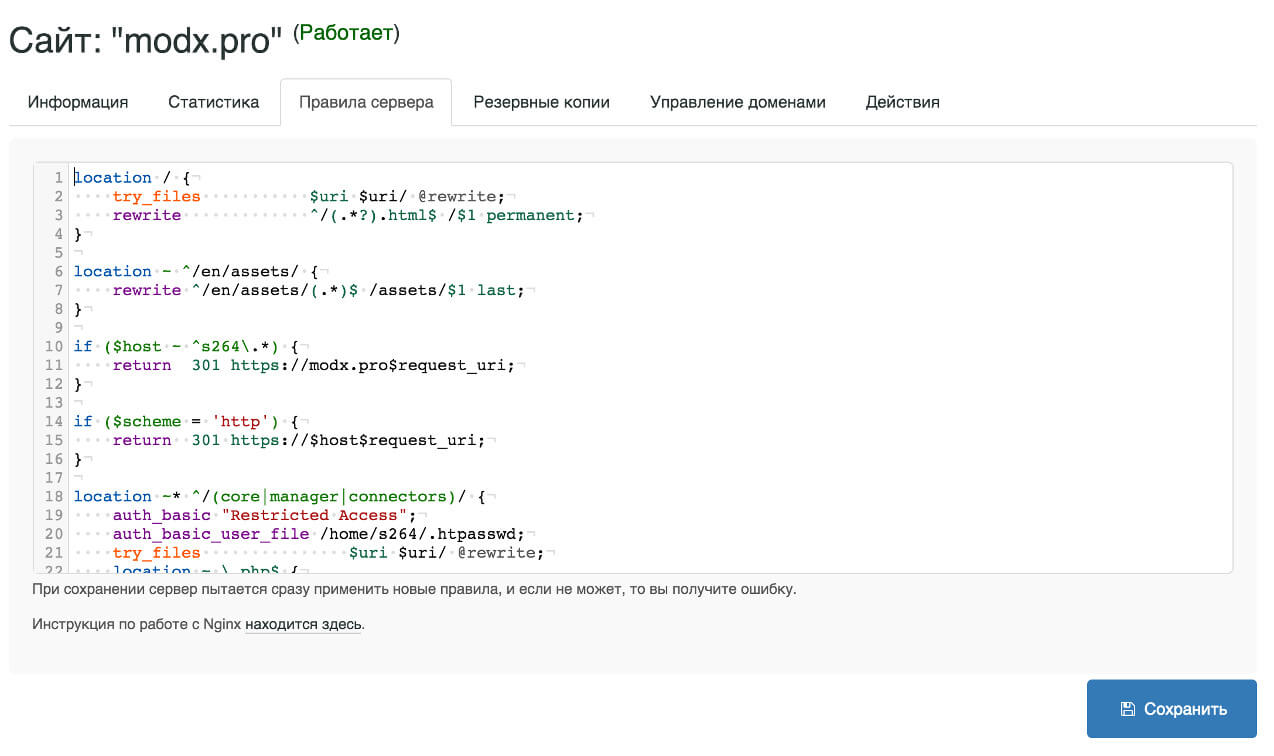Open the Информация tab
The image size is (1274, 756).
click(78, 102)
